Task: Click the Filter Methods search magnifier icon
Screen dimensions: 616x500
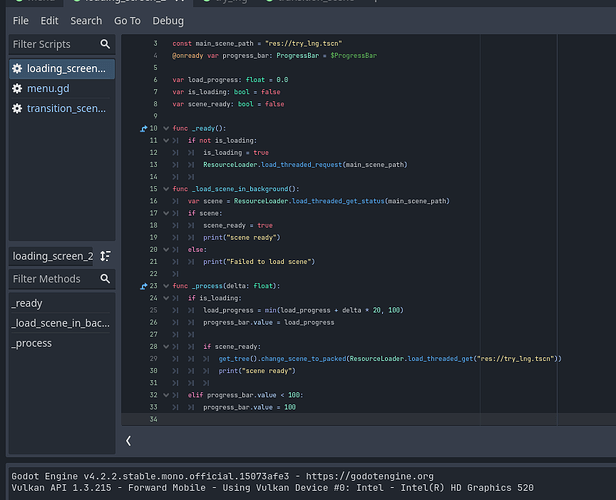Action: point(106,279)
